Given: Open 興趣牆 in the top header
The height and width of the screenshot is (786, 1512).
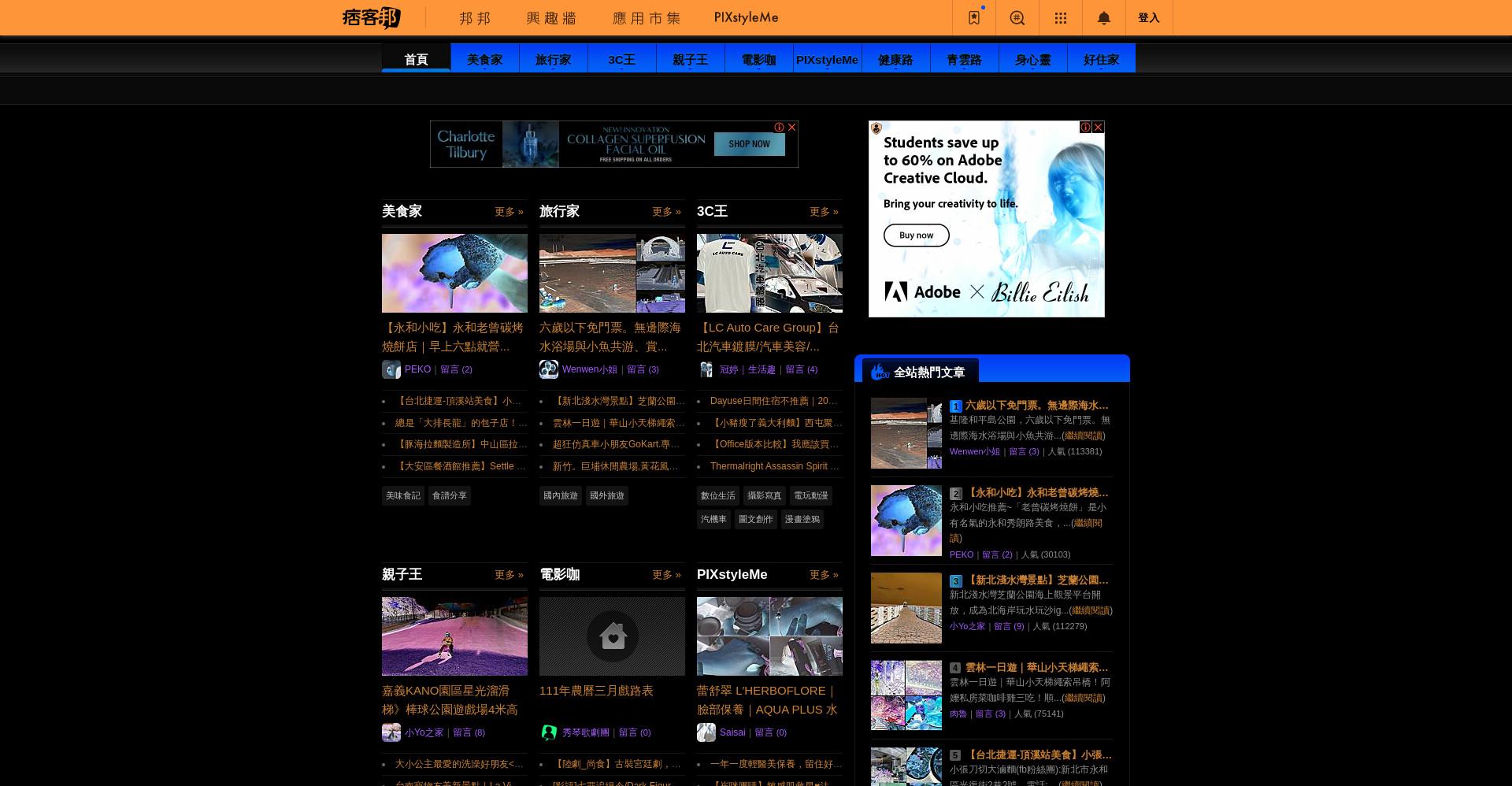Looking at the screenshot, I should pos(551,17).
